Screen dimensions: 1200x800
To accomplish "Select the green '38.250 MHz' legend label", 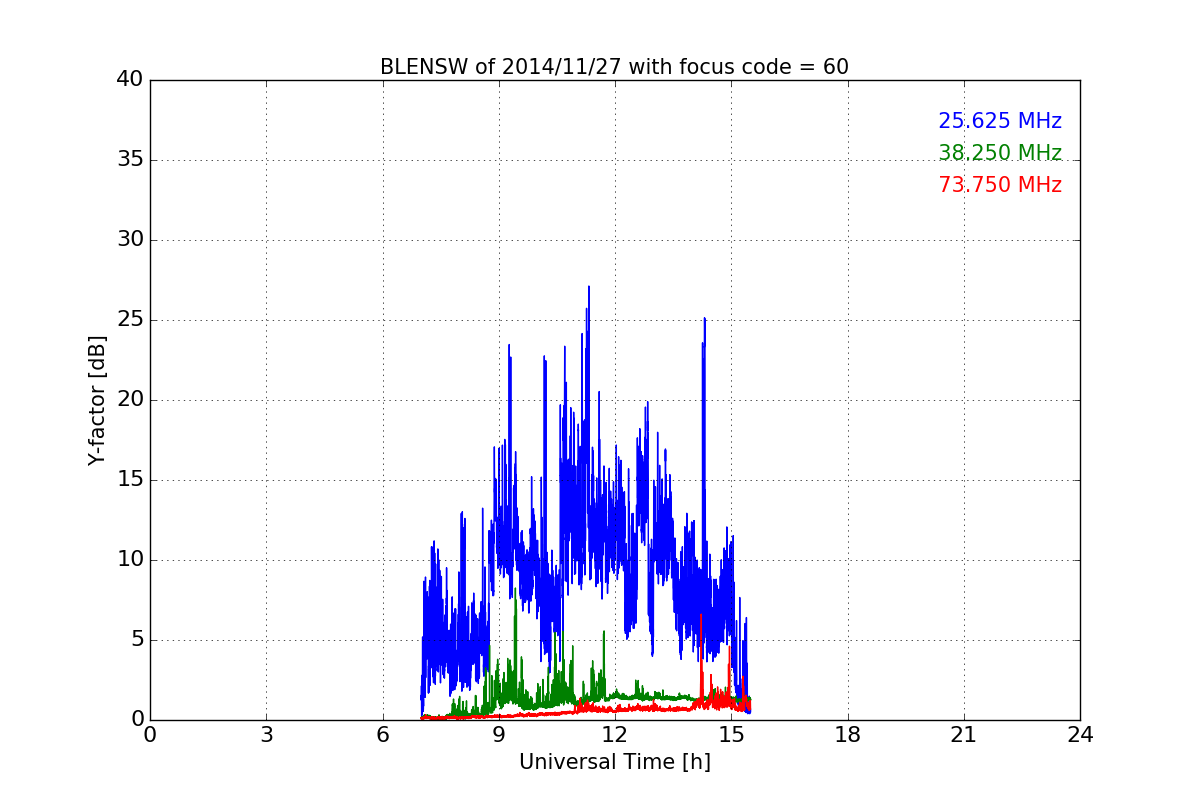I will [x=1000, y=153].
